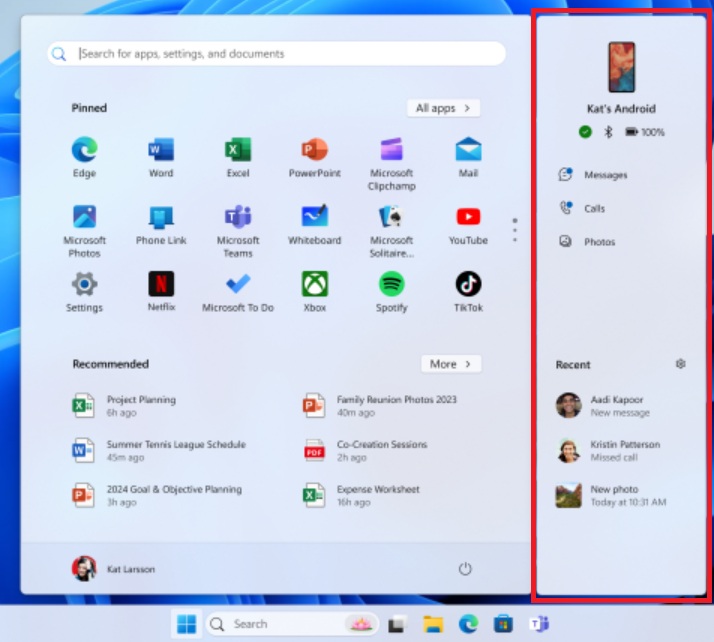714x642 pixels.
Task: Launch PowerPoint from the pinned apps
Action: click(x=315, y=157)
